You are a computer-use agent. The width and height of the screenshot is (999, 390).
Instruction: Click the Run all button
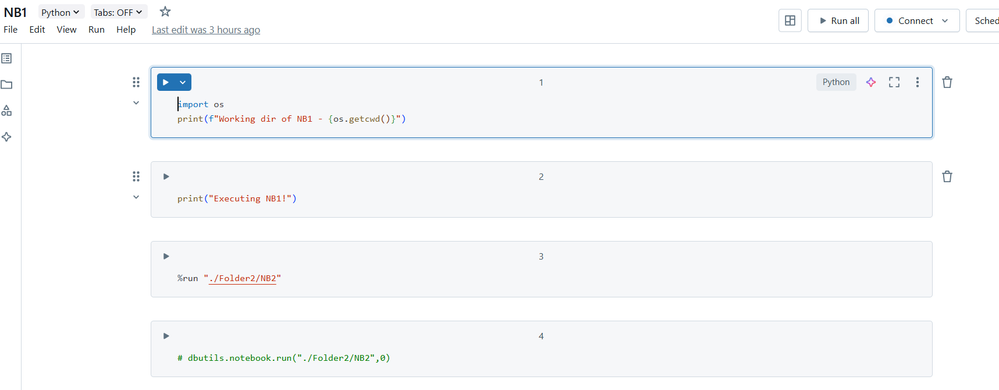[838, 20]
